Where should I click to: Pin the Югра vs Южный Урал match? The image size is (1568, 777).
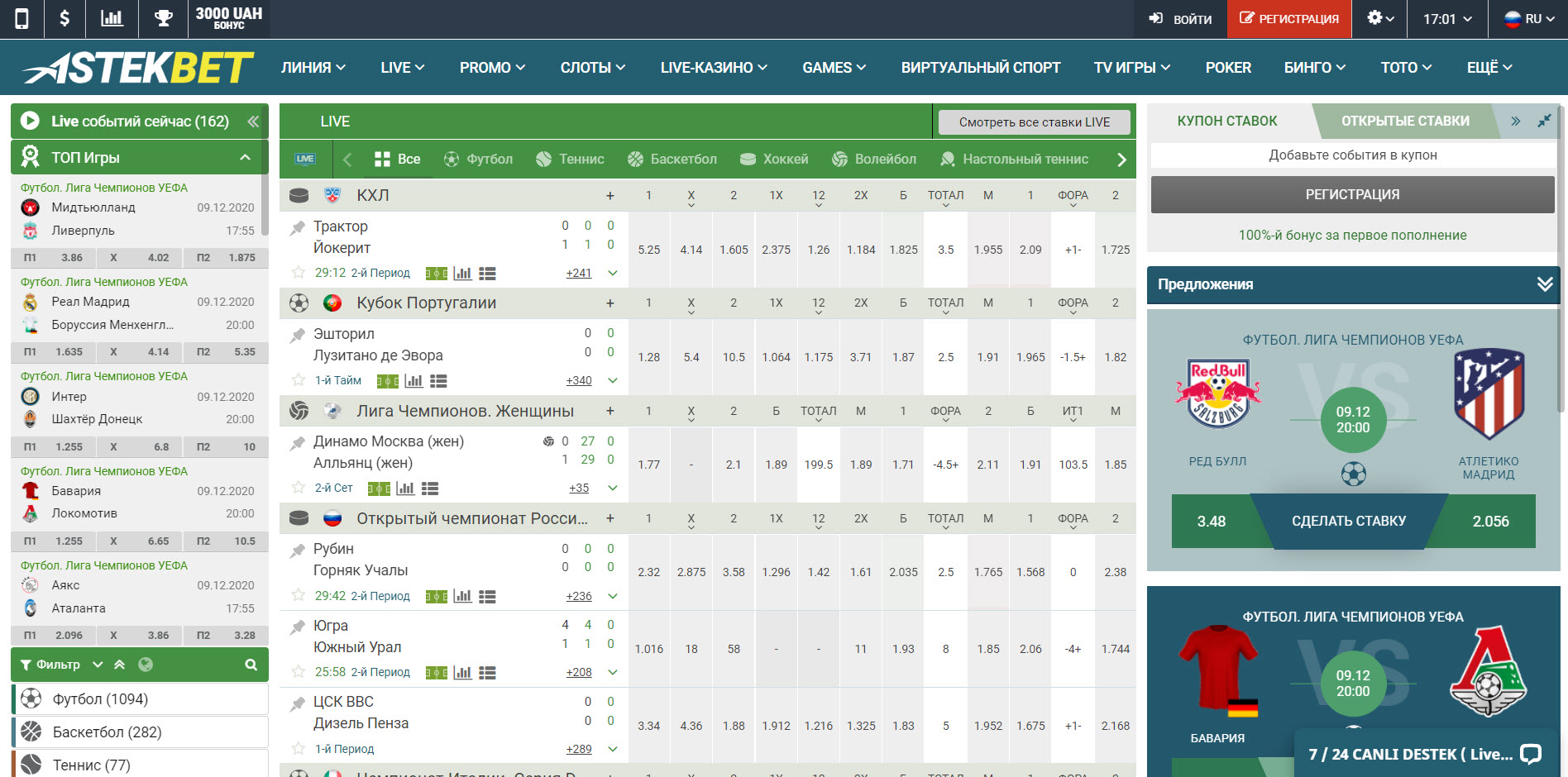click(298, 627)
